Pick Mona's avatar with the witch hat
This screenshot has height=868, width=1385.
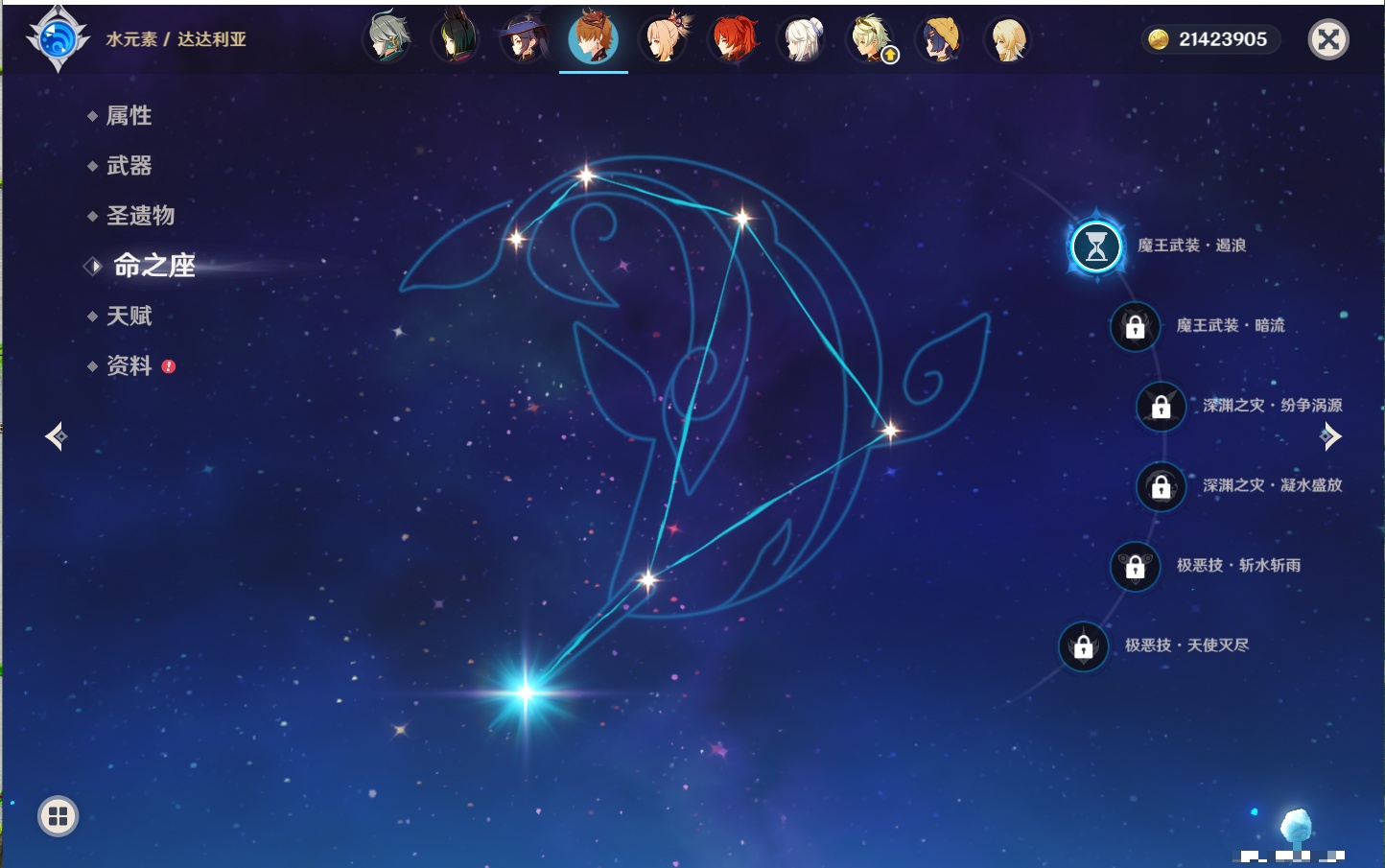(525, 38)
